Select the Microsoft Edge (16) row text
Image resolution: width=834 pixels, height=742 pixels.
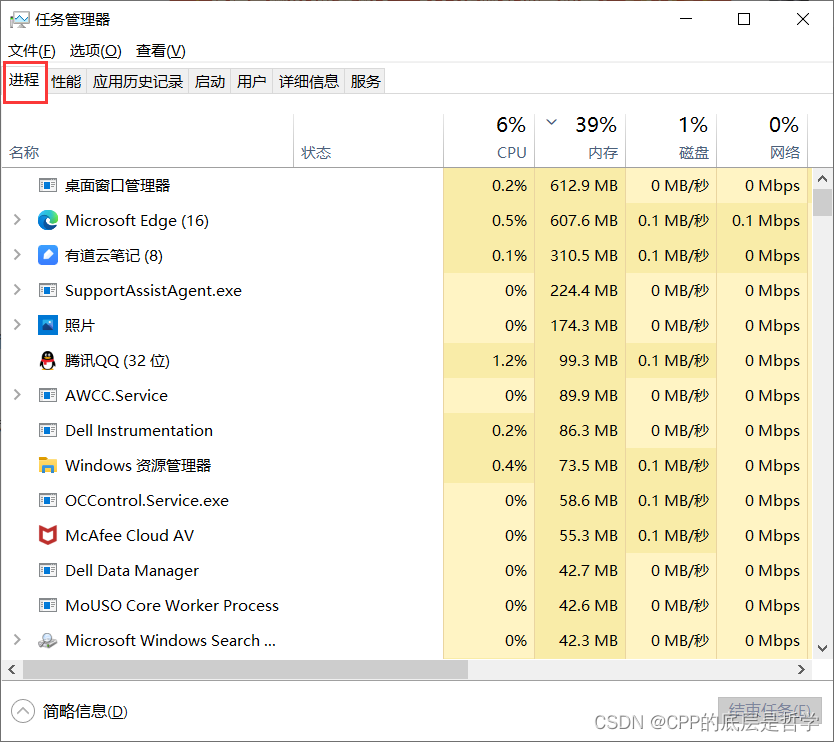coord(137,220)
